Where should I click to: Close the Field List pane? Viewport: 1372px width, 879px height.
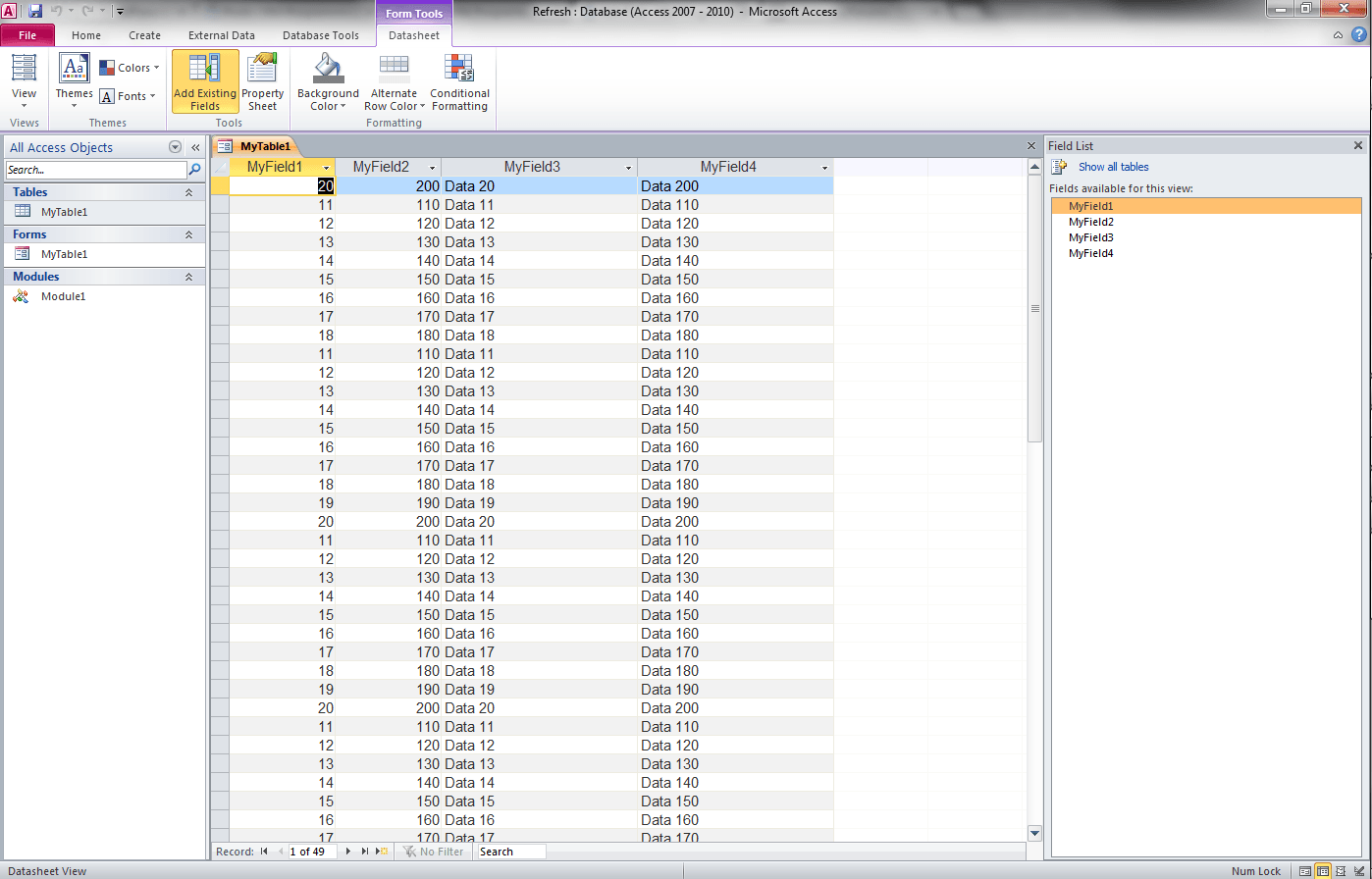click(x=1358, y=145)
